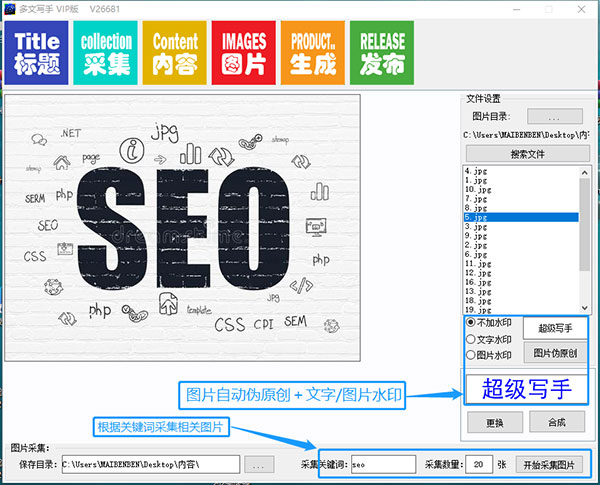Open the IMAGES 图片 module tile
This screenshot has height=485, width=600.
244,53
